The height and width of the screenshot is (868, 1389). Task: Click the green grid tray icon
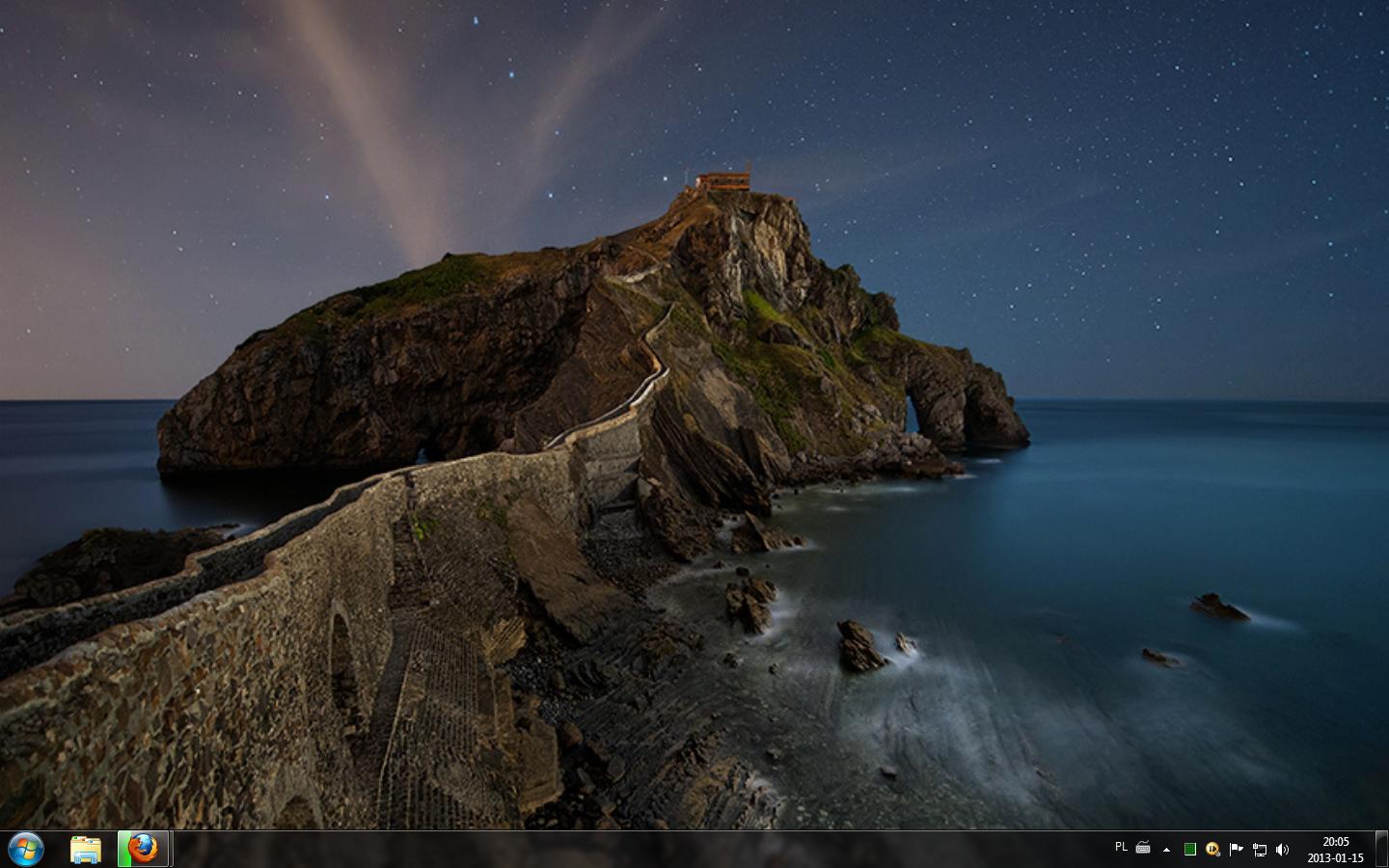(x=1189, y=850)
